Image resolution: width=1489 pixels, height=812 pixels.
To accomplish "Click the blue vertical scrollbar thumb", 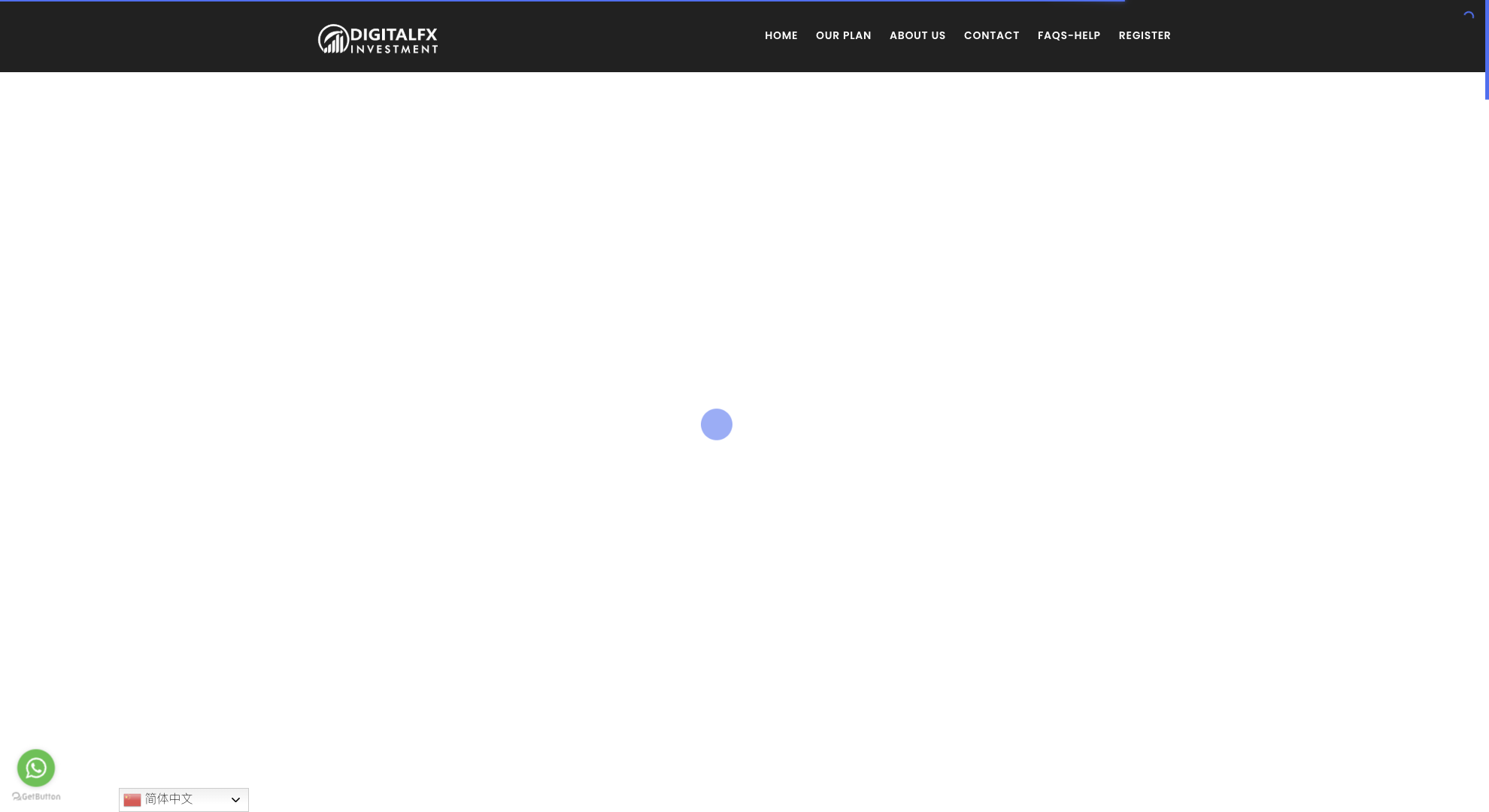I will tap(1487, 50).
